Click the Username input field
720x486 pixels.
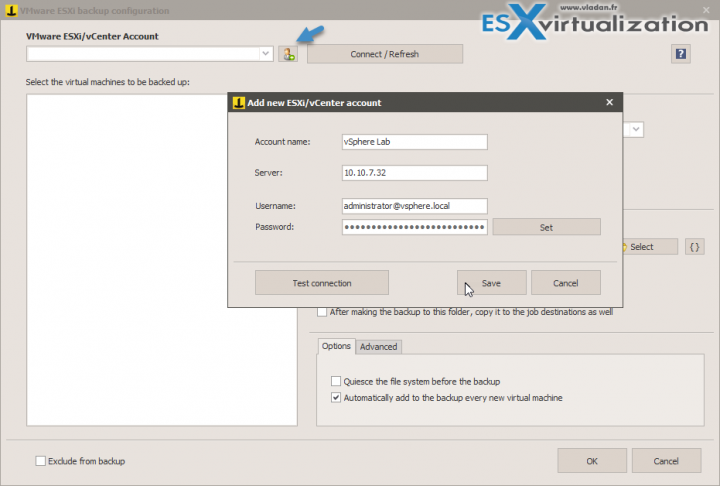point(414,206)
